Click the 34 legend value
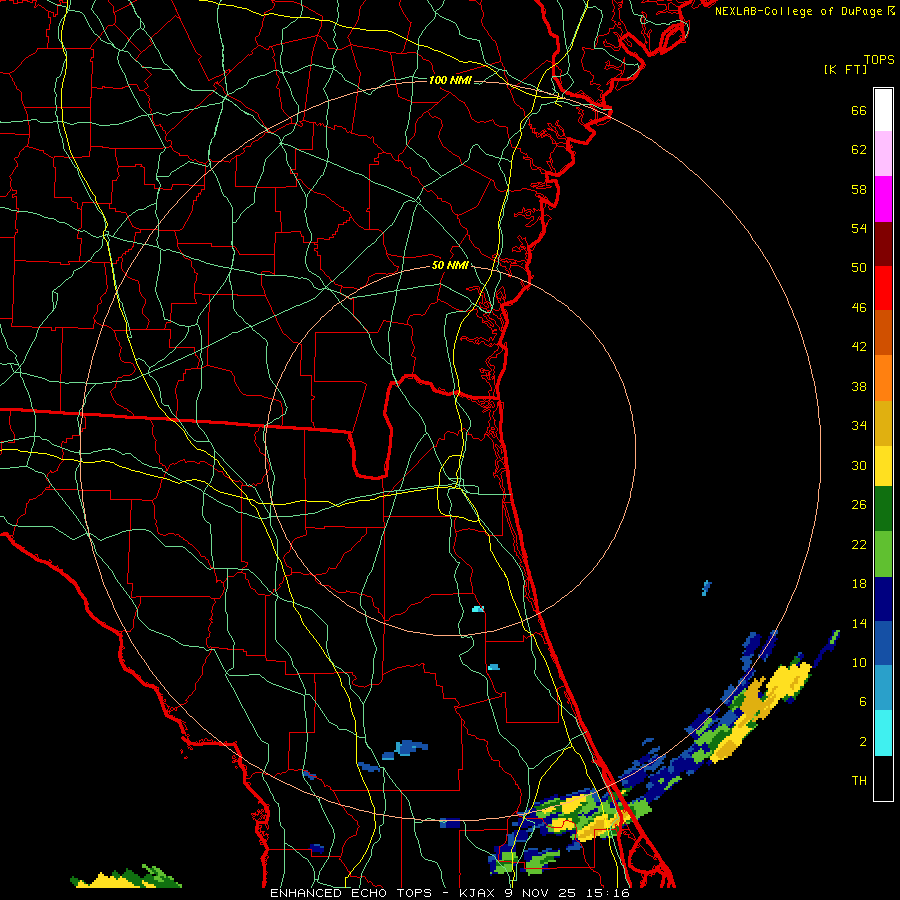The image size is (900, 900). (x=859, y=426)
